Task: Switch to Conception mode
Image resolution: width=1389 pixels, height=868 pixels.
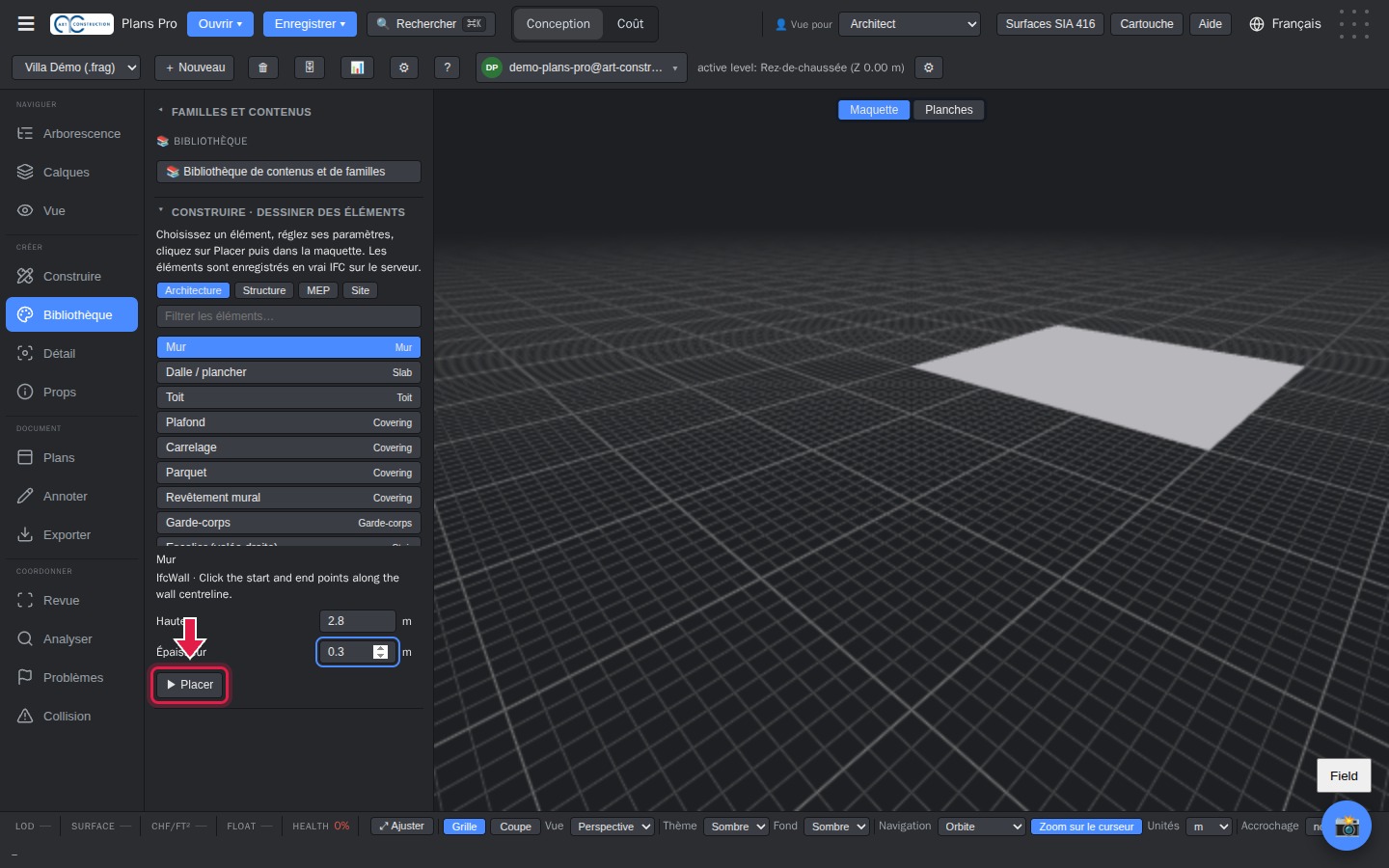Action: 558,24
